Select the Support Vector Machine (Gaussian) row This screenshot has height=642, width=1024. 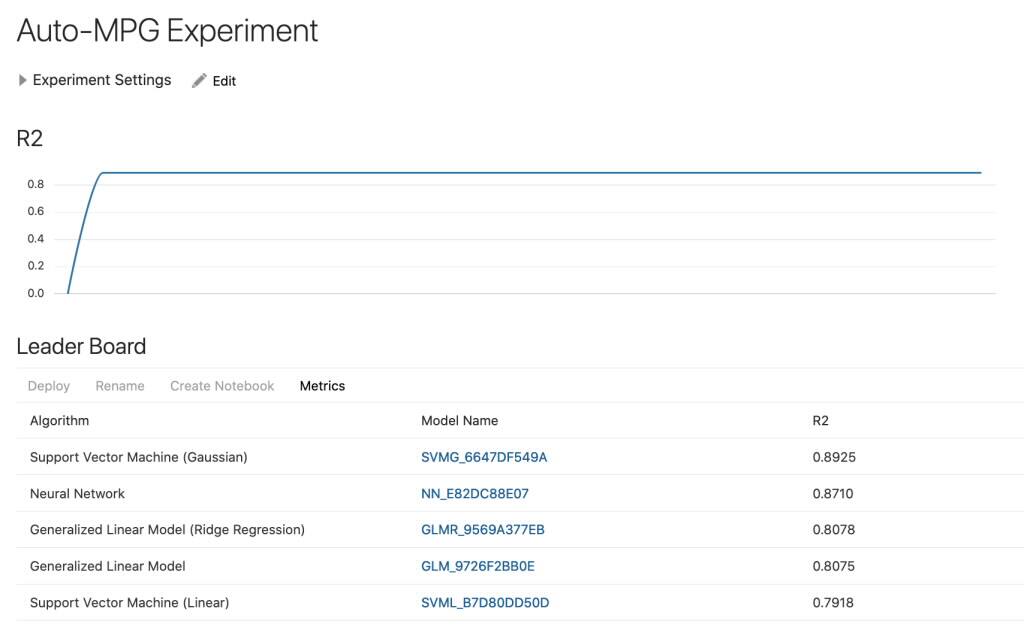tap(520, 457)
